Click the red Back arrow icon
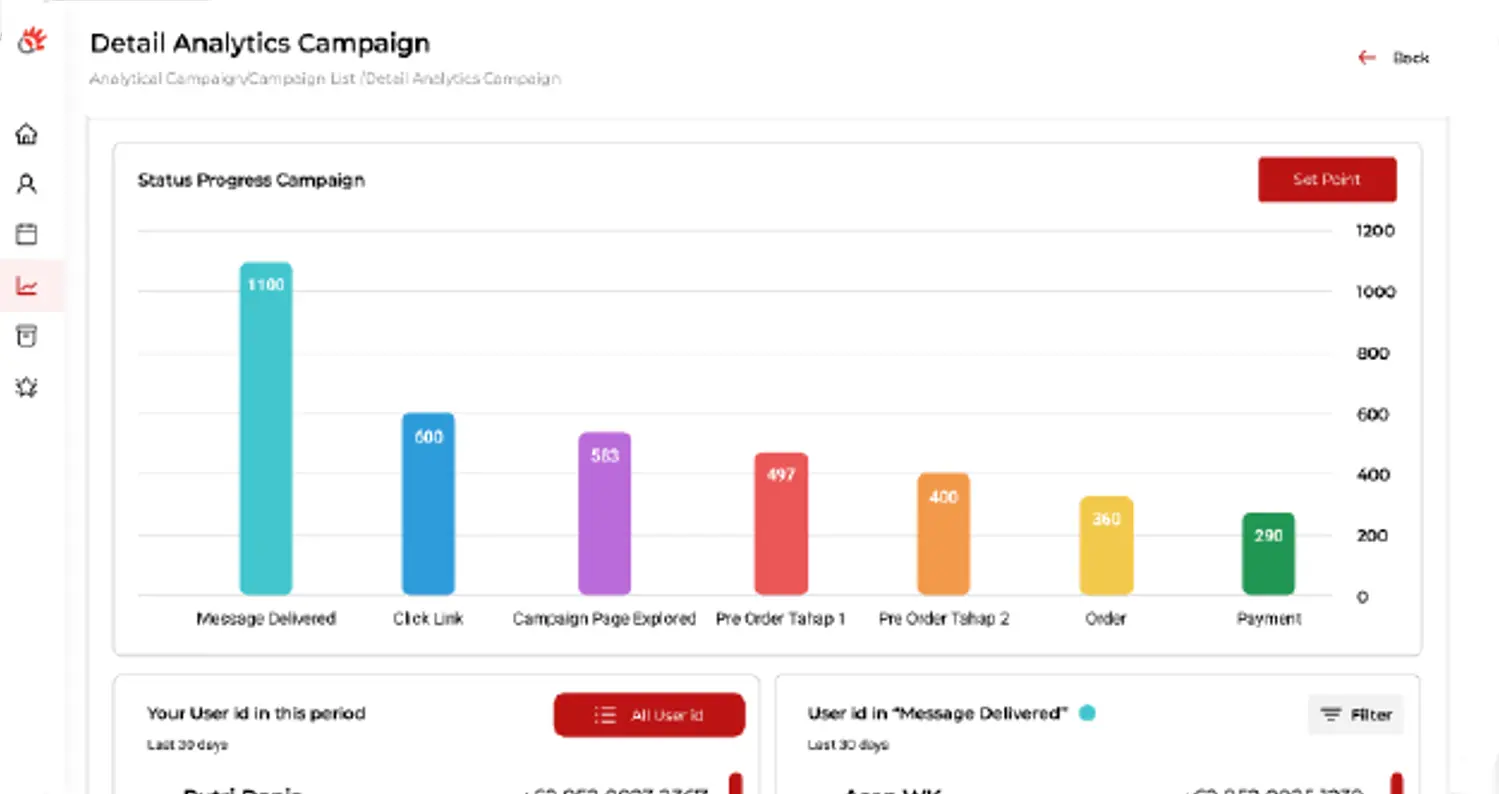 point(1367,58)
